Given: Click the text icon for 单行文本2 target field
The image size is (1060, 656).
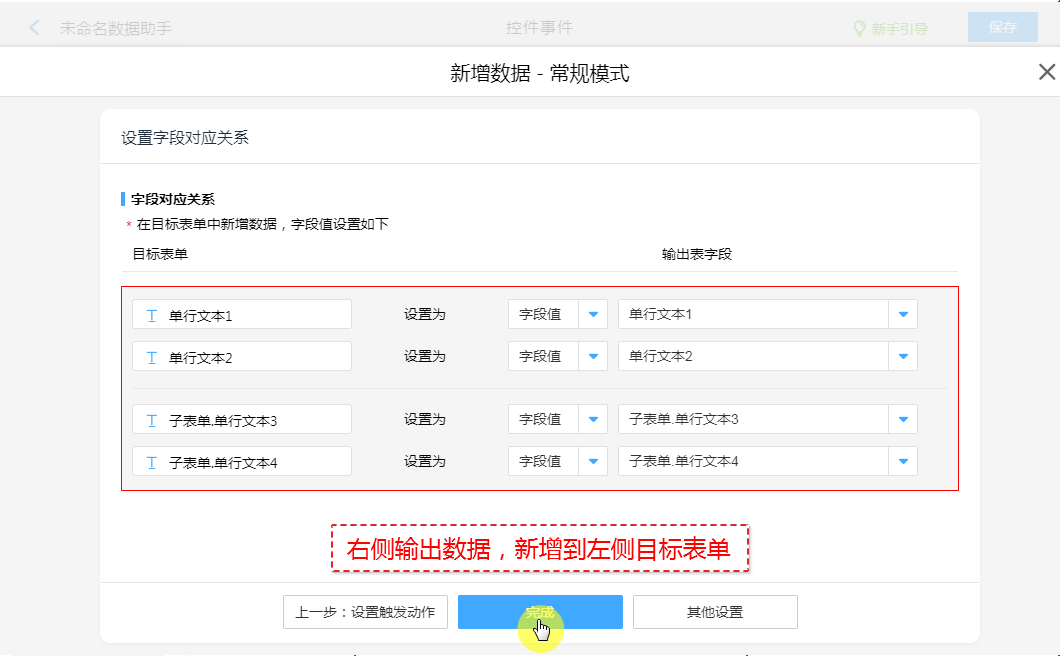Looking at the screenshot, I should pyautogui.click(x=152, y=357).
